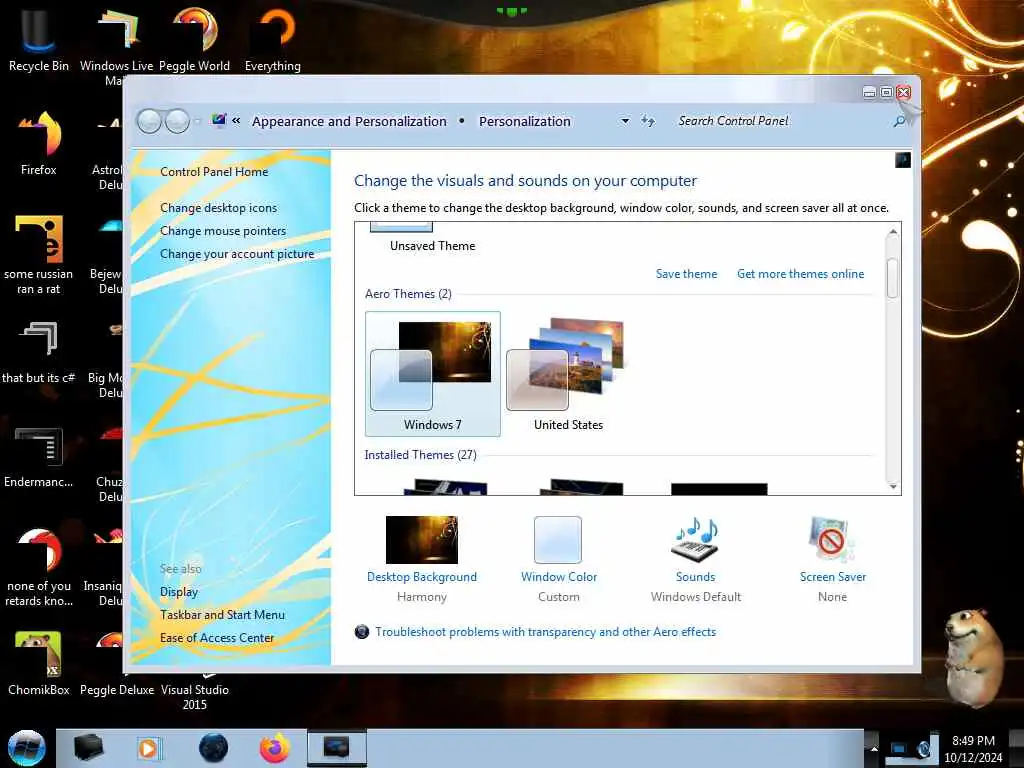
Task: Go to Appearance and Personalization breadcrumb
Action: 349,121
